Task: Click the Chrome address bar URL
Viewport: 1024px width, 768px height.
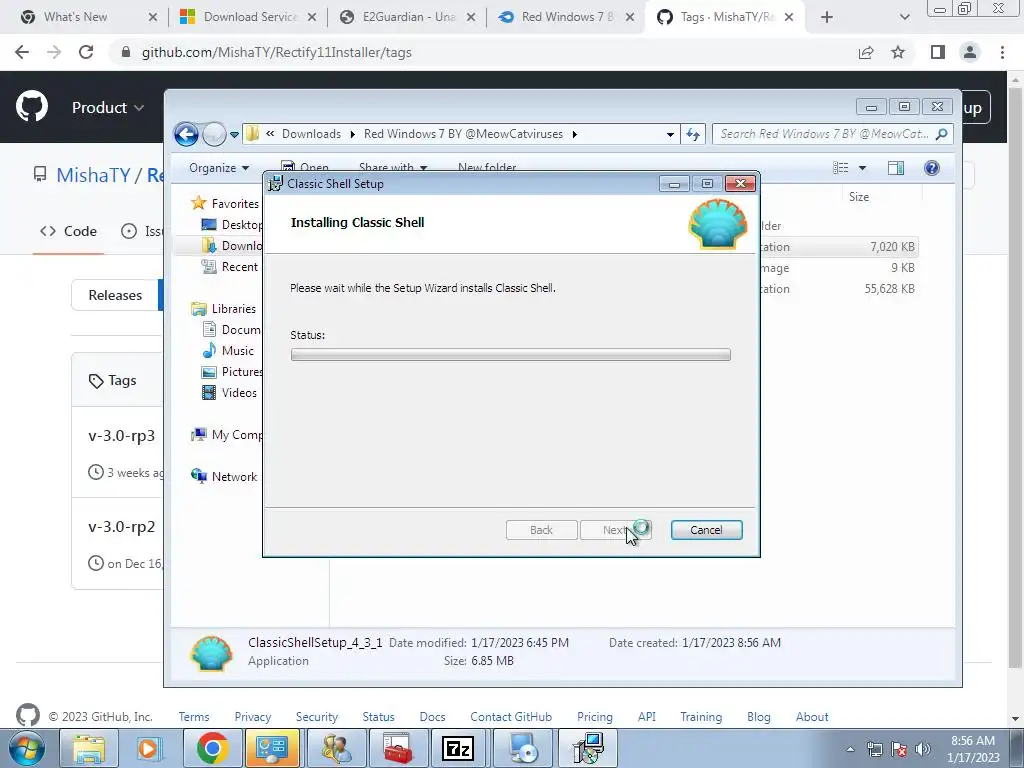Action: point(276,52)
